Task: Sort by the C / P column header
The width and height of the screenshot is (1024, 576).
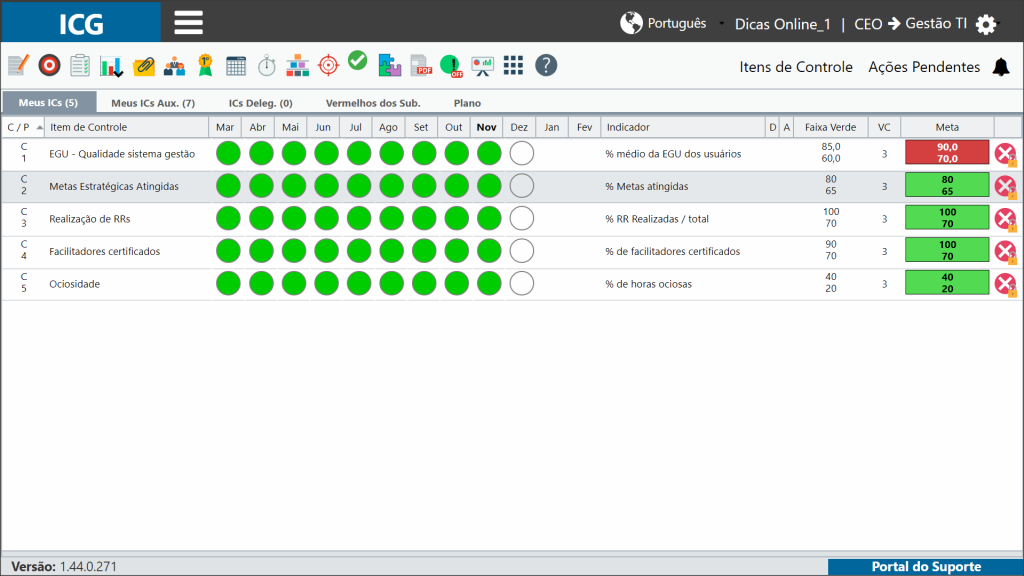Action: [24, 127]
